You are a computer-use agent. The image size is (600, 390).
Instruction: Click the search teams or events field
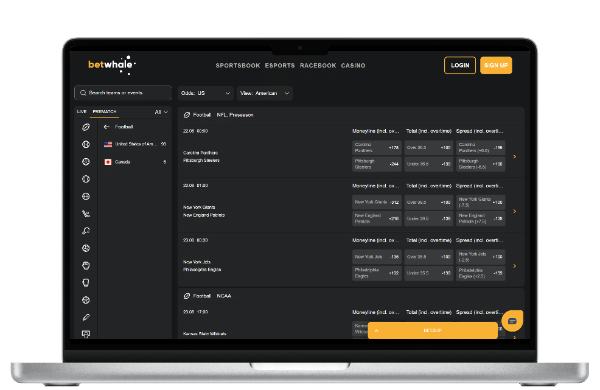pos(123,93)
